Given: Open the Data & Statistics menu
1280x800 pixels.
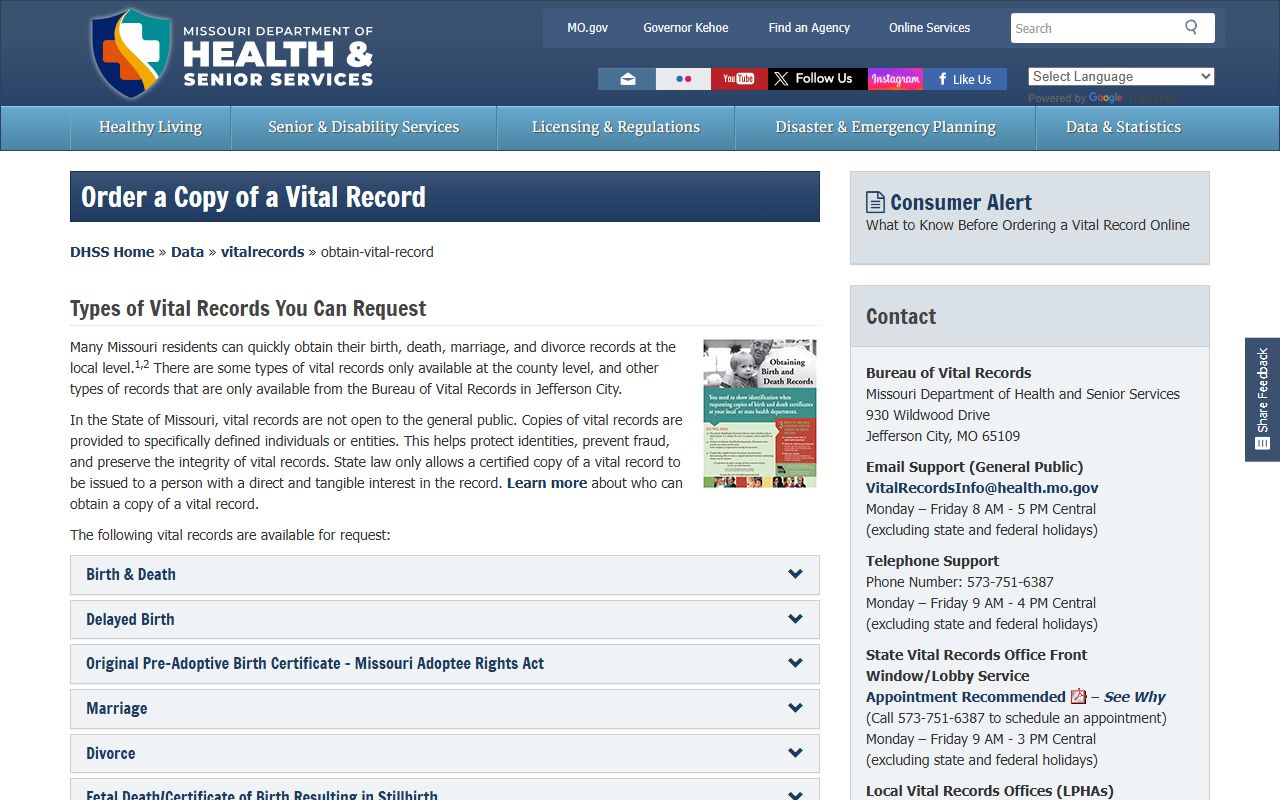Looking at the screenshot, I should tap(1123, 128).
